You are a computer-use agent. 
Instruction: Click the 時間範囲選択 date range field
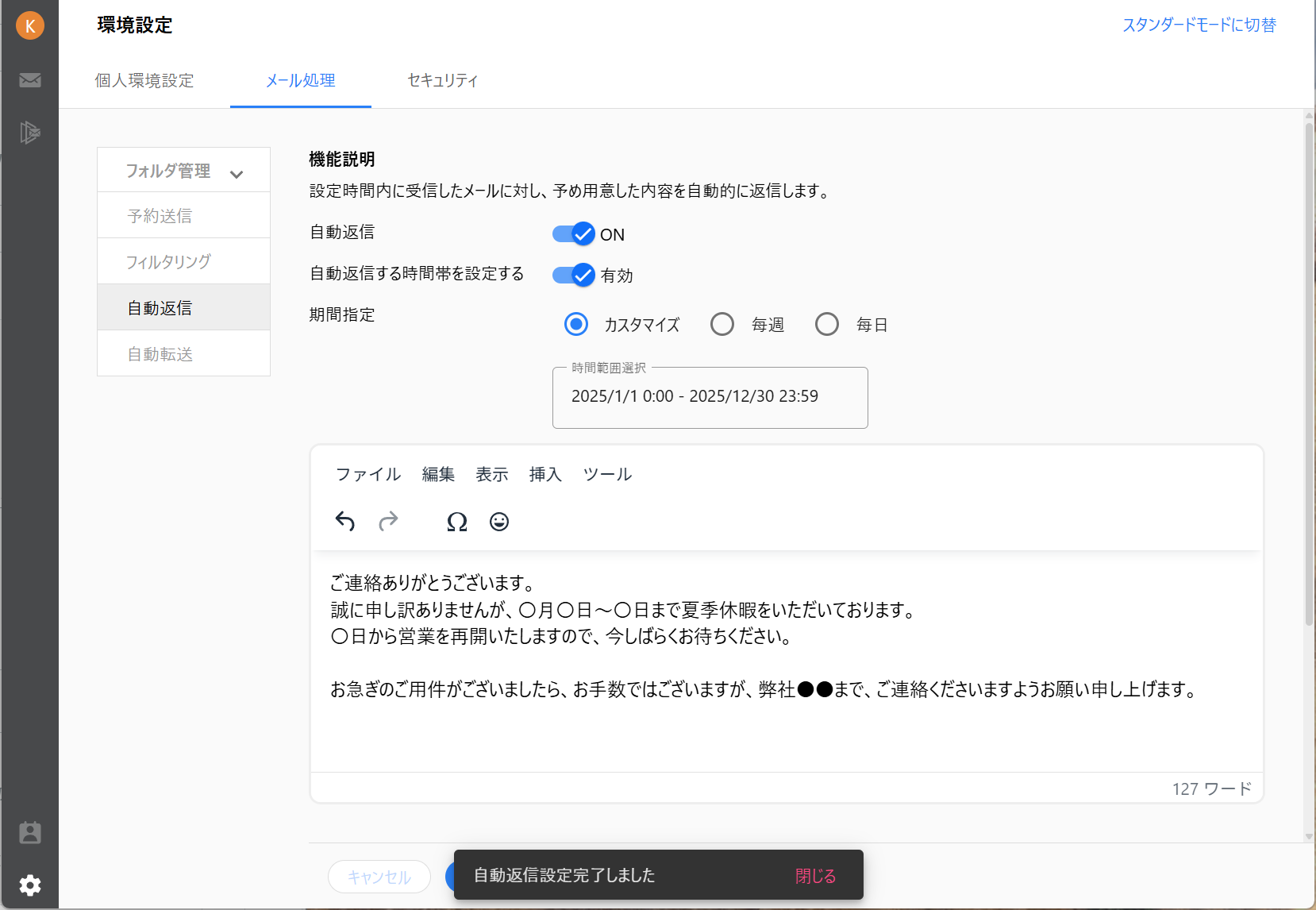[x=710, y=397]
